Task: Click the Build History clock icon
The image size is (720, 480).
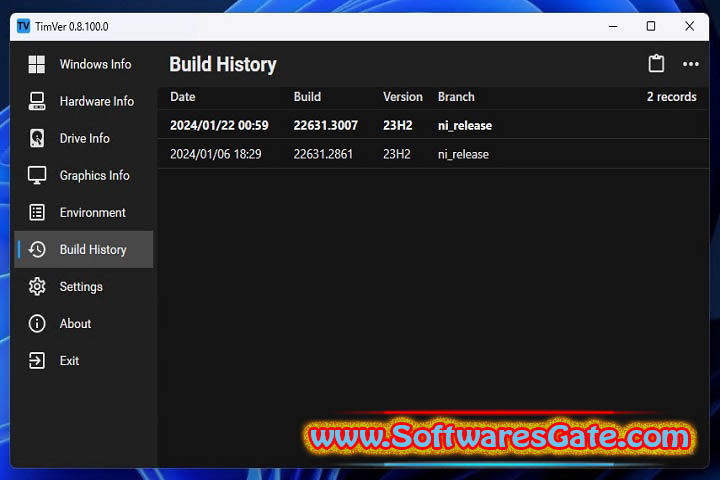Action: coord(37,249)
